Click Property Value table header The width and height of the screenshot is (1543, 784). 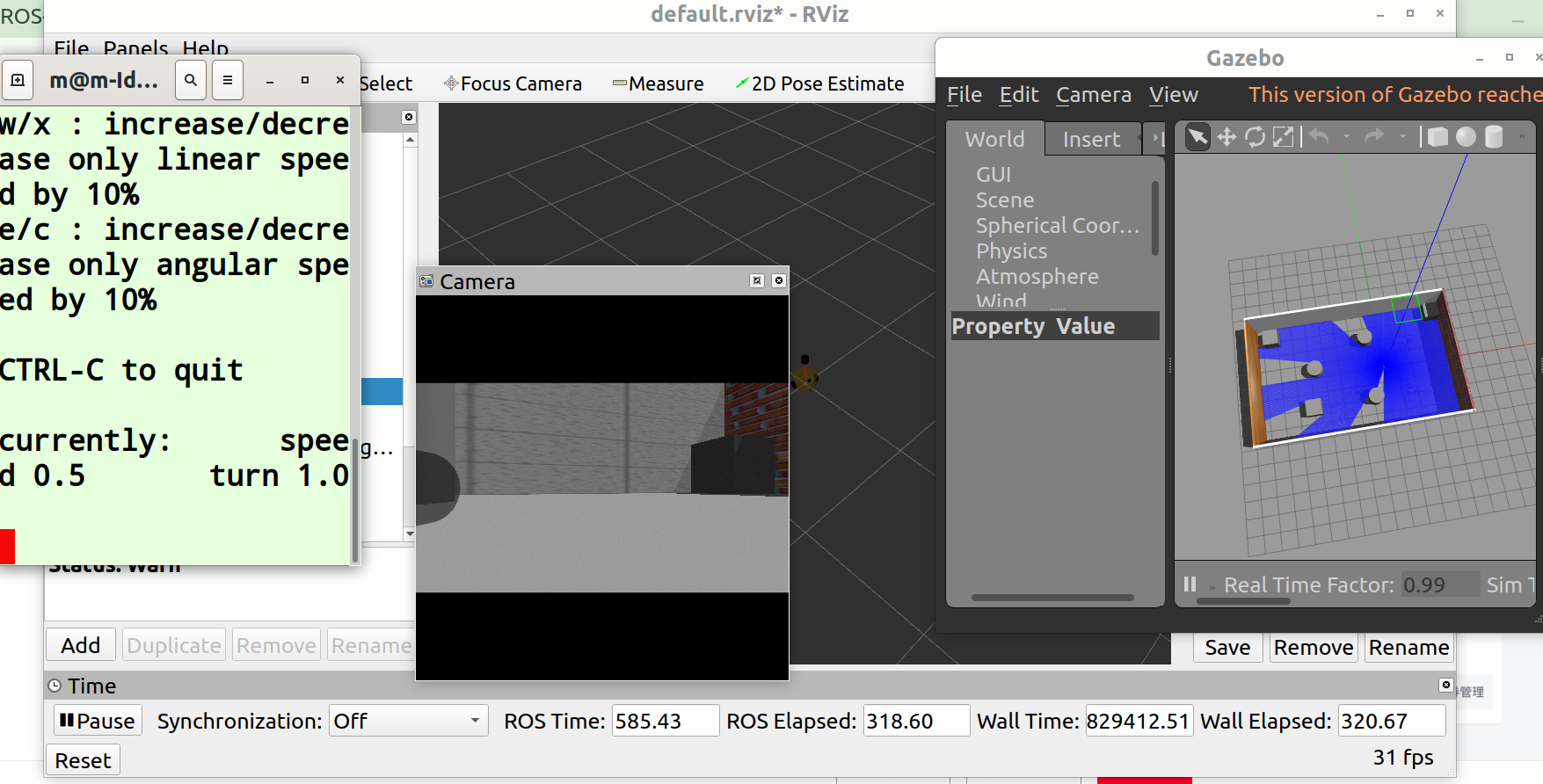[x=1055, y=326]
